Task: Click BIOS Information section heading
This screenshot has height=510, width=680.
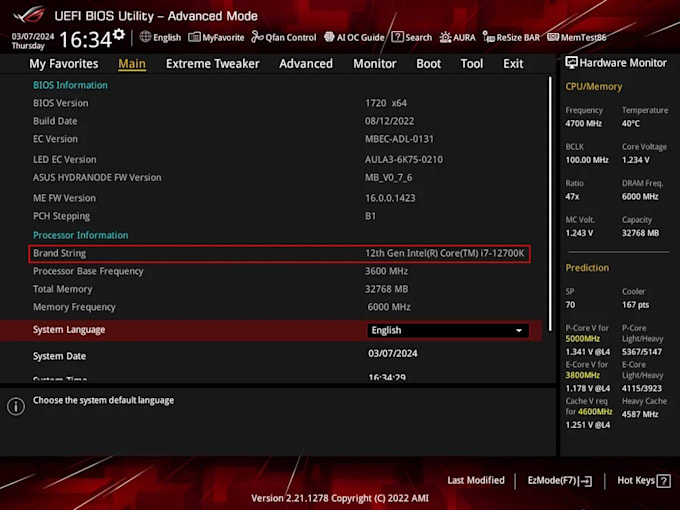Action: tap(70, 85)
